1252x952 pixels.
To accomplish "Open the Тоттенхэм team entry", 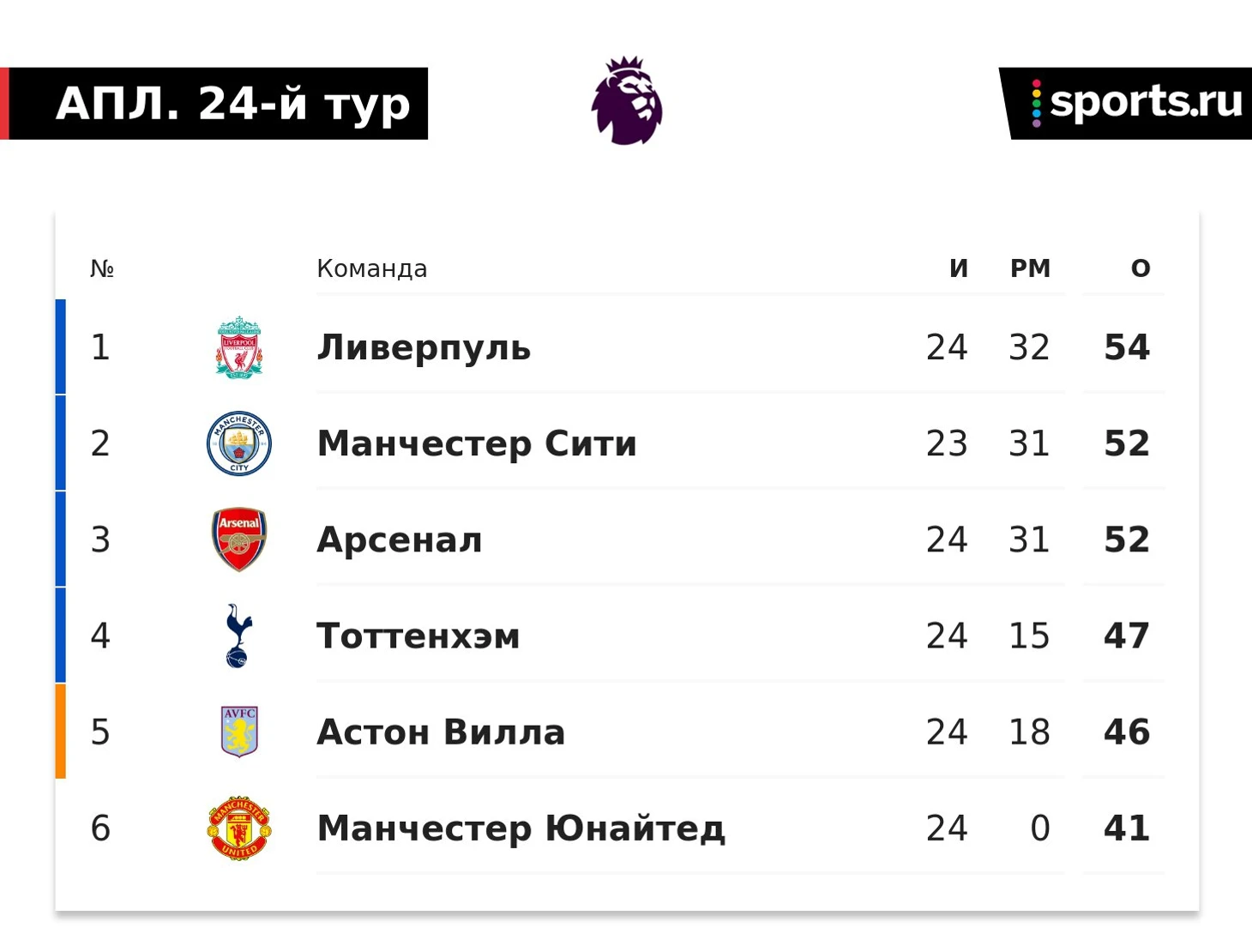I will (x=418, y=636).
